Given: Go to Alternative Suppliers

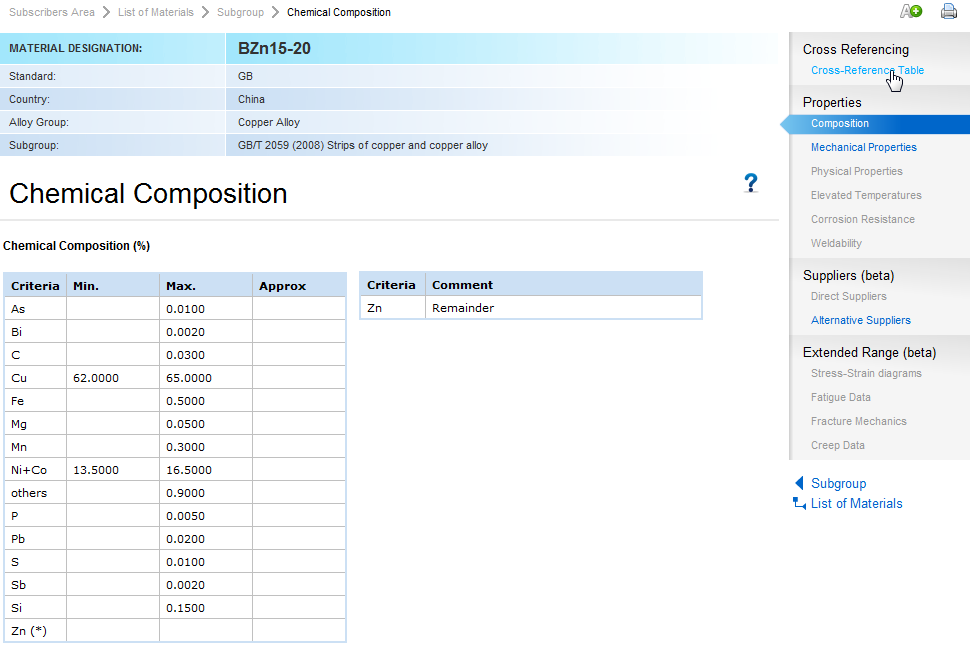Looking at the screenshot, I should pyautogui.click(x=860, y=320).
